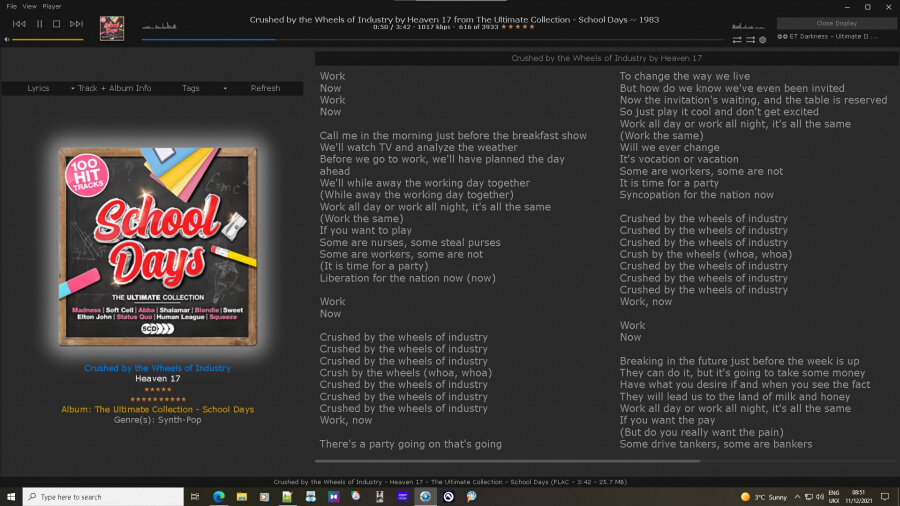Open Task View on the taskbar

point(195,497)
